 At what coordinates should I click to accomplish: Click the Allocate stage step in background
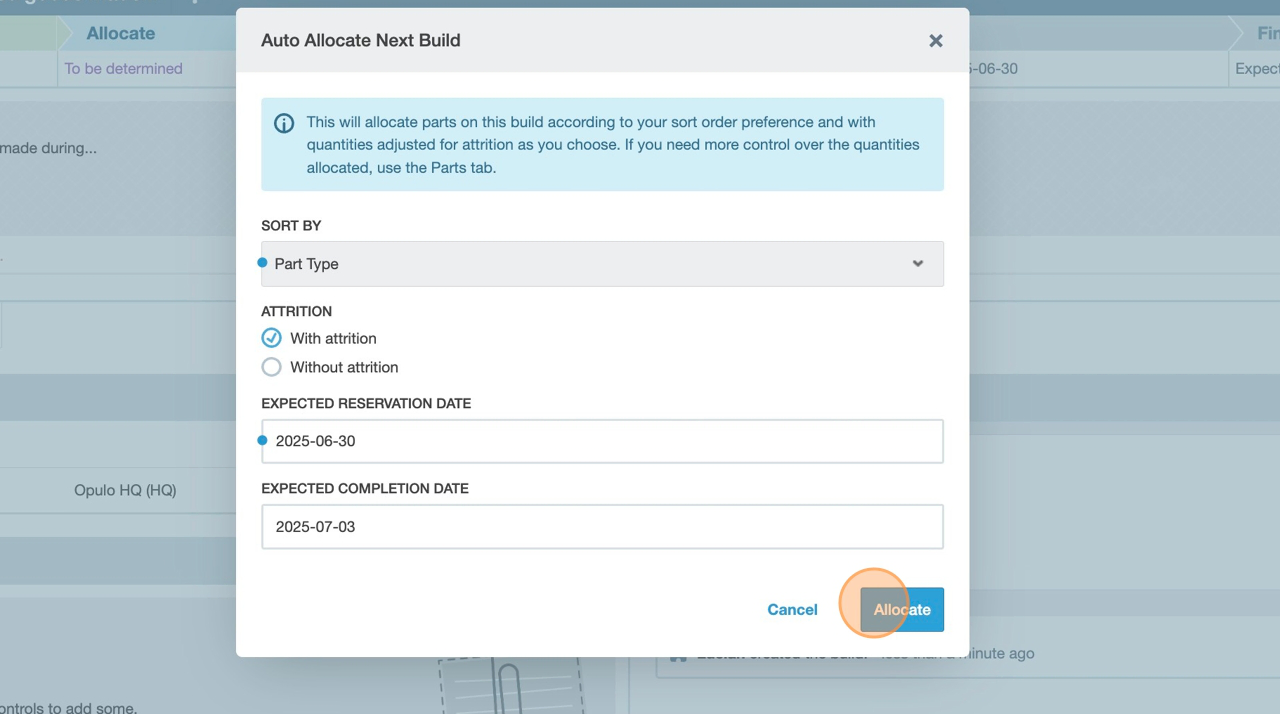pyautogui.click(x=120, y=33)
